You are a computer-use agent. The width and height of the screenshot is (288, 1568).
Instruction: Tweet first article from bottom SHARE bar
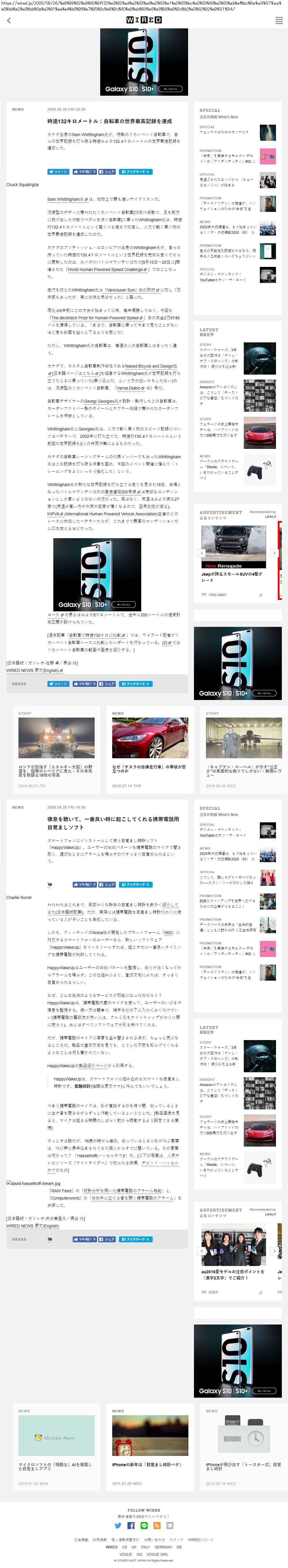tap(59, 684)
